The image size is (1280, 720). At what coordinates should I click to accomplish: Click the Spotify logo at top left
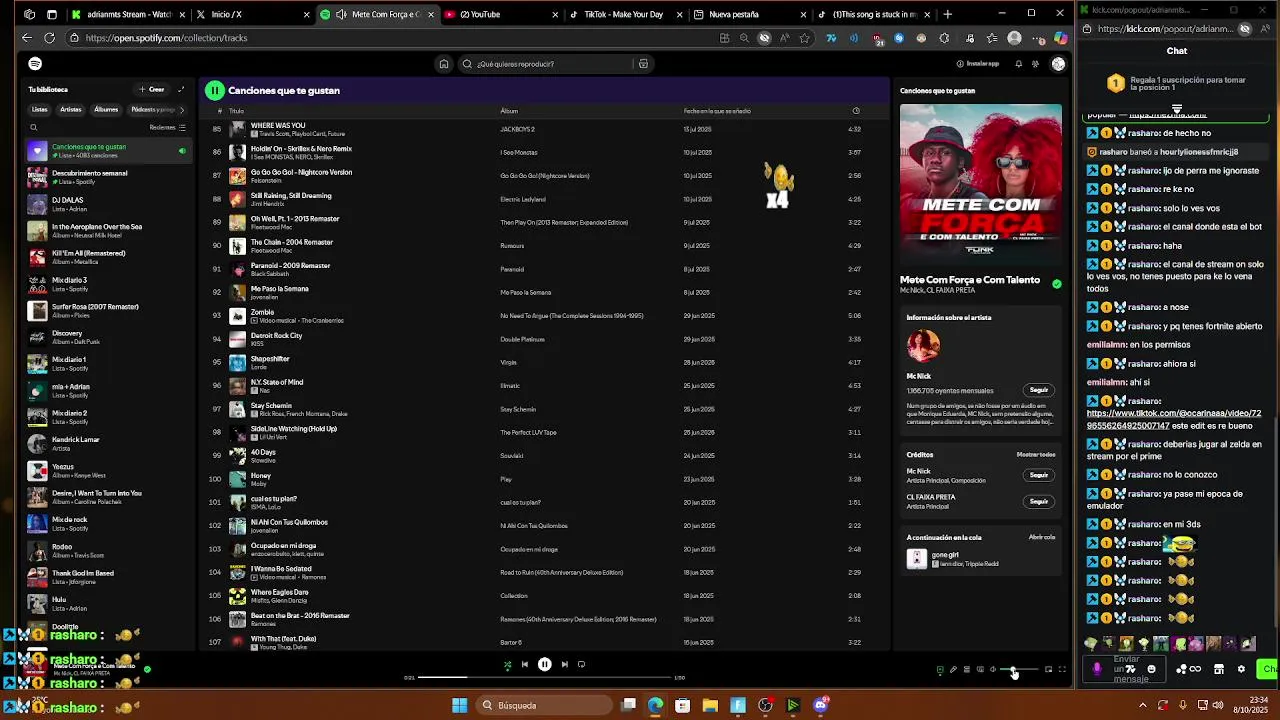tap(35, 63)
